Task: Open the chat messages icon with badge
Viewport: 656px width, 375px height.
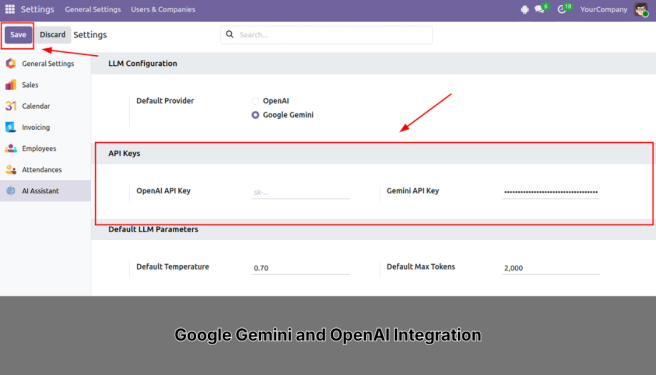Action: click(x=540, y=9)
